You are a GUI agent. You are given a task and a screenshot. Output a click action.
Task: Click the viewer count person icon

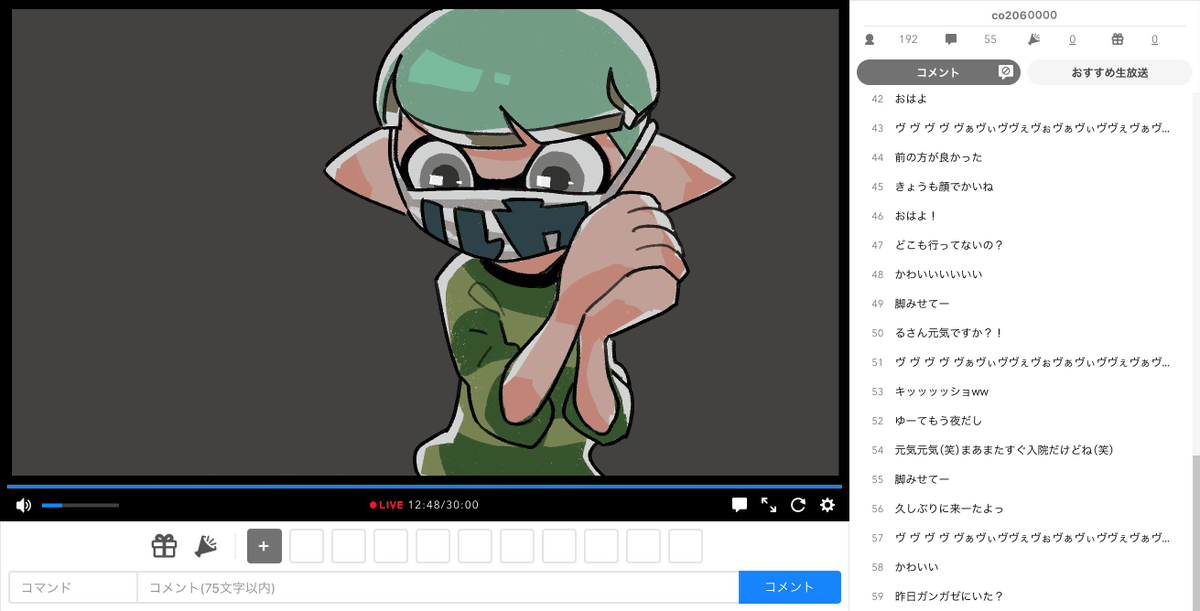click(869, 39)
